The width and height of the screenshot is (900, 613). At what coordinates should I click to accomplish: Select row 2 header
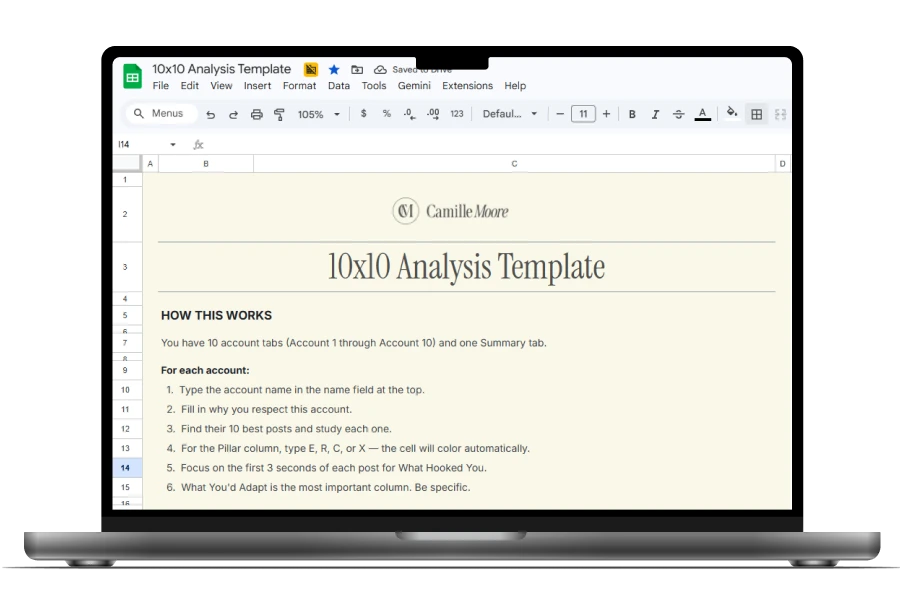(x=127, y=214)
